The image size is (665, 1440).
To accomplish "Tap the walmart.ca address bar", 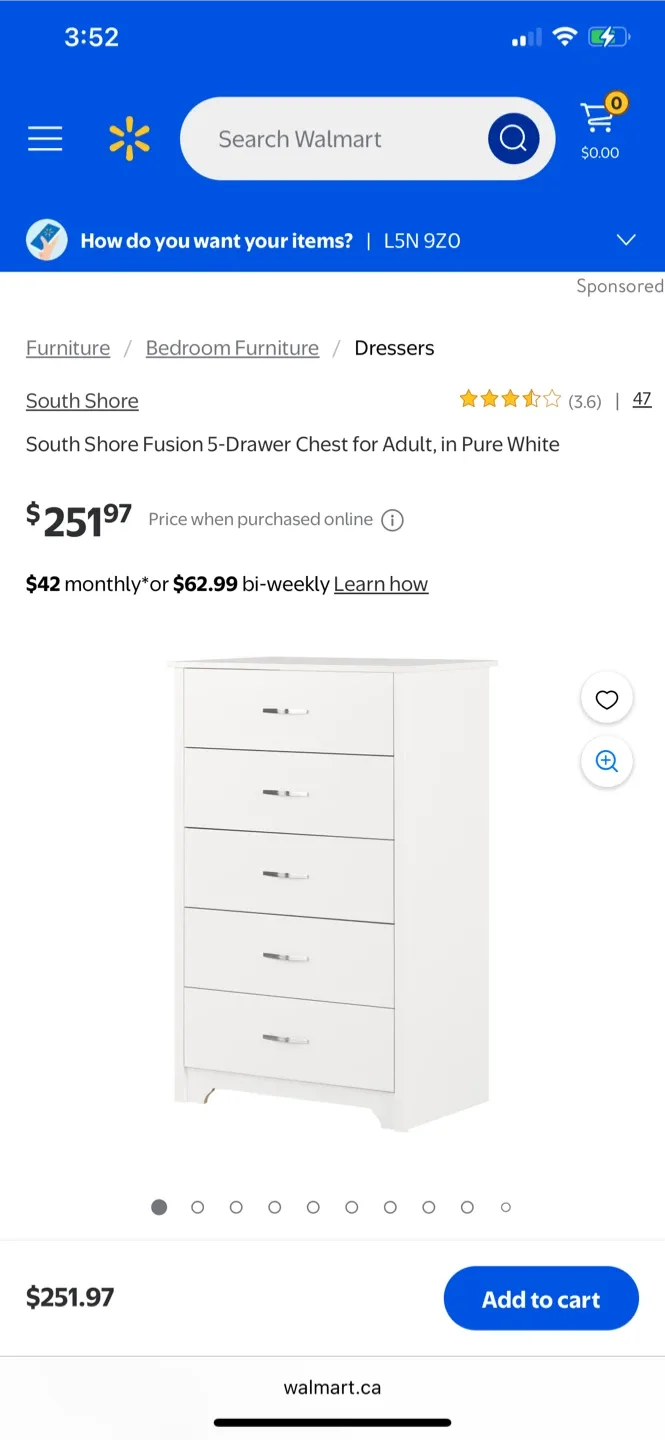I will point(332,1387).
